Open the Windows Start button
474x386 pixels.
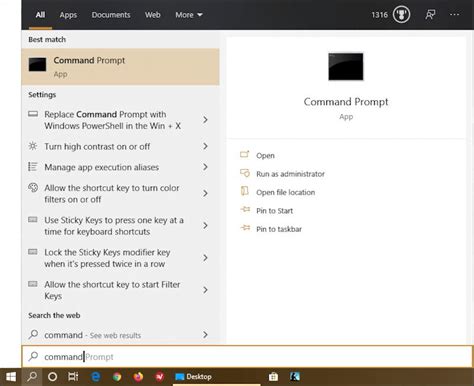11,377
